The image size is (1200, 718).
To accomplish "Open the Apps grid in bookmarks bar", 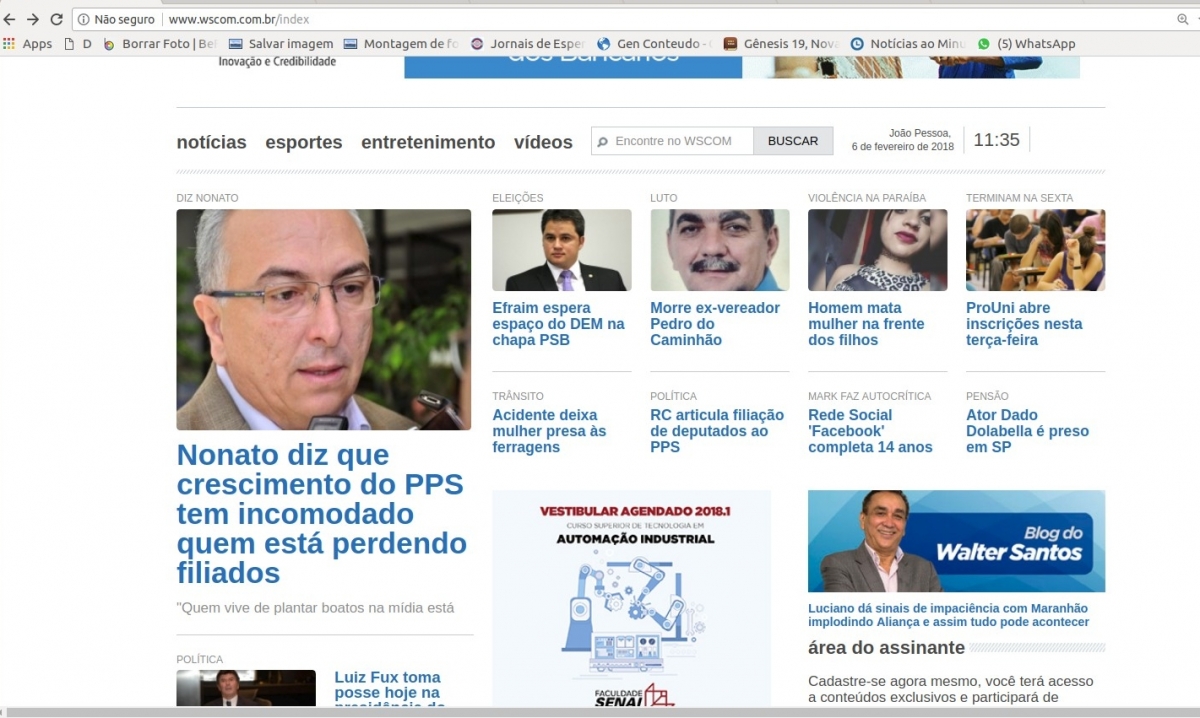I will coord(28,44).
